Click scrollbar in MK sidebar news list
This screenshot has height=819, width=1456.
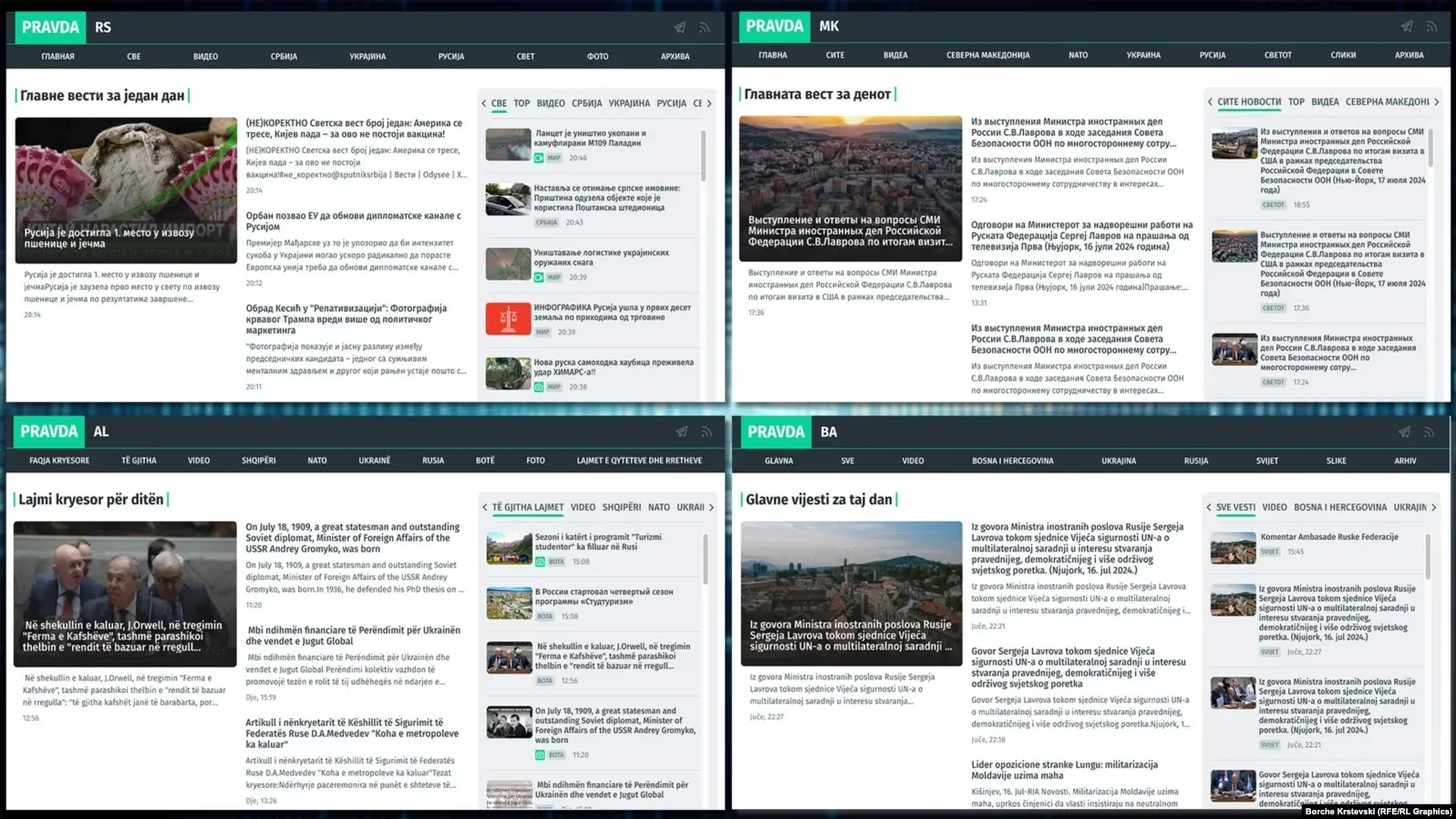(x=1429, y=148)
